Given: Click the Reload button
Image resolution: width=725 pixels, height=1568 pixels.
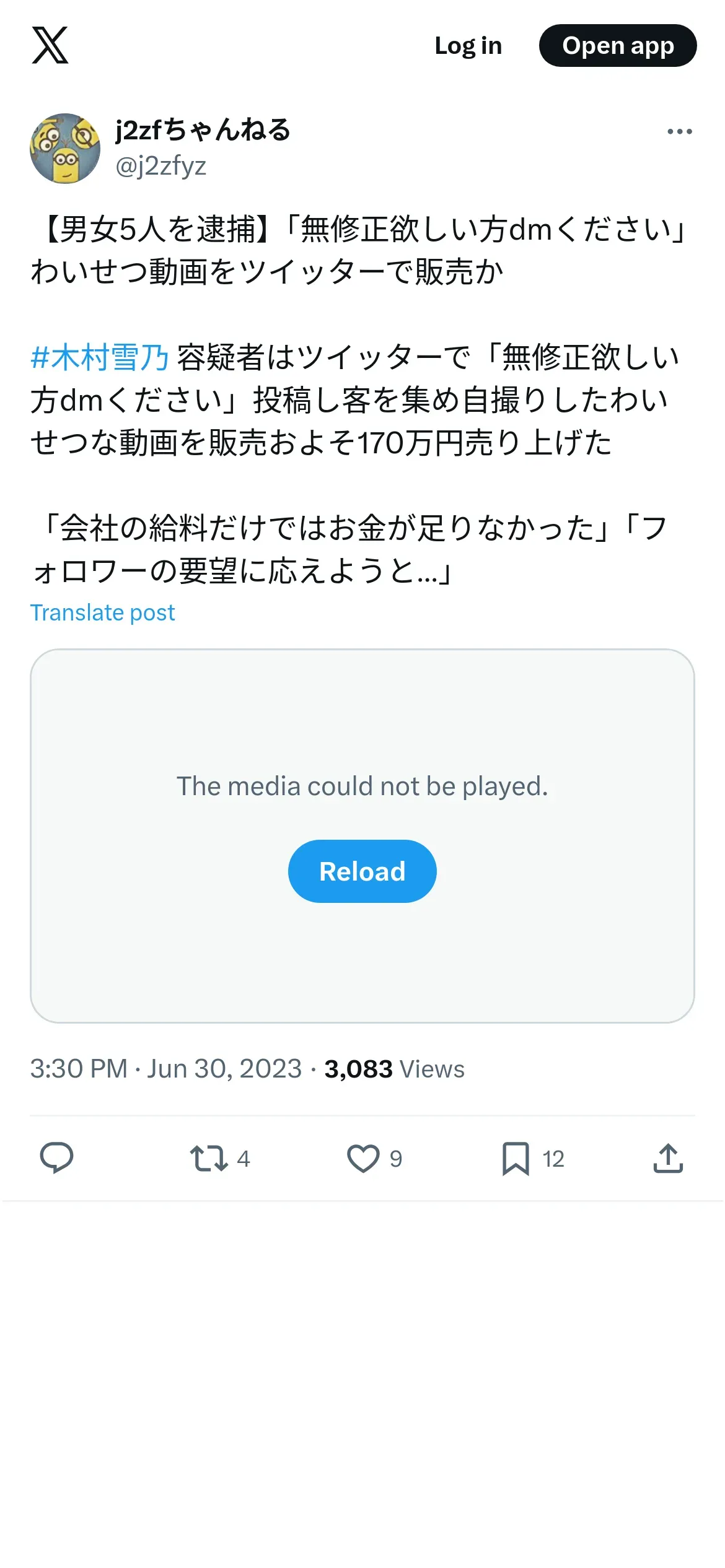Looking at the screenshot, I should pos(362,871).
